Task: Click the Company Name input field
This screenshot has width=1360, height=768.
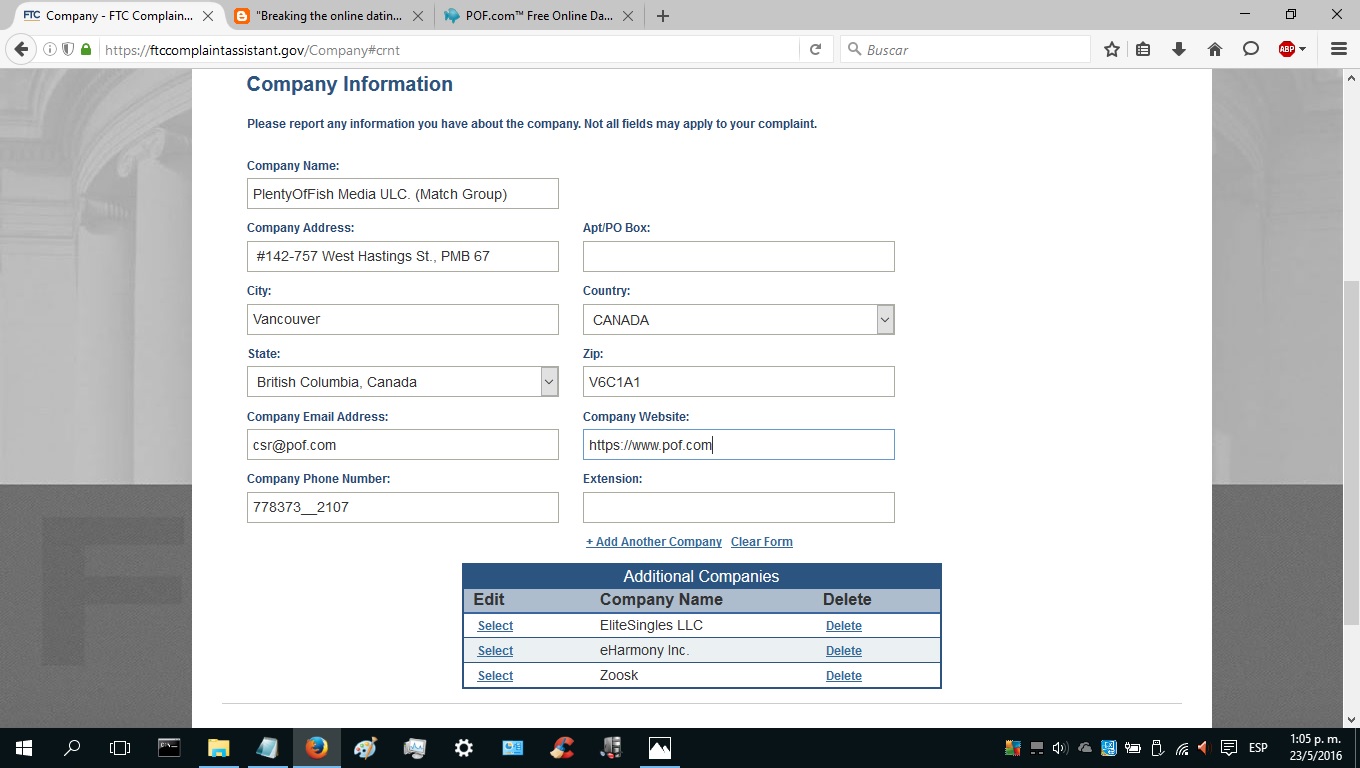Action: pyautogui.click(x=403, y=194)
